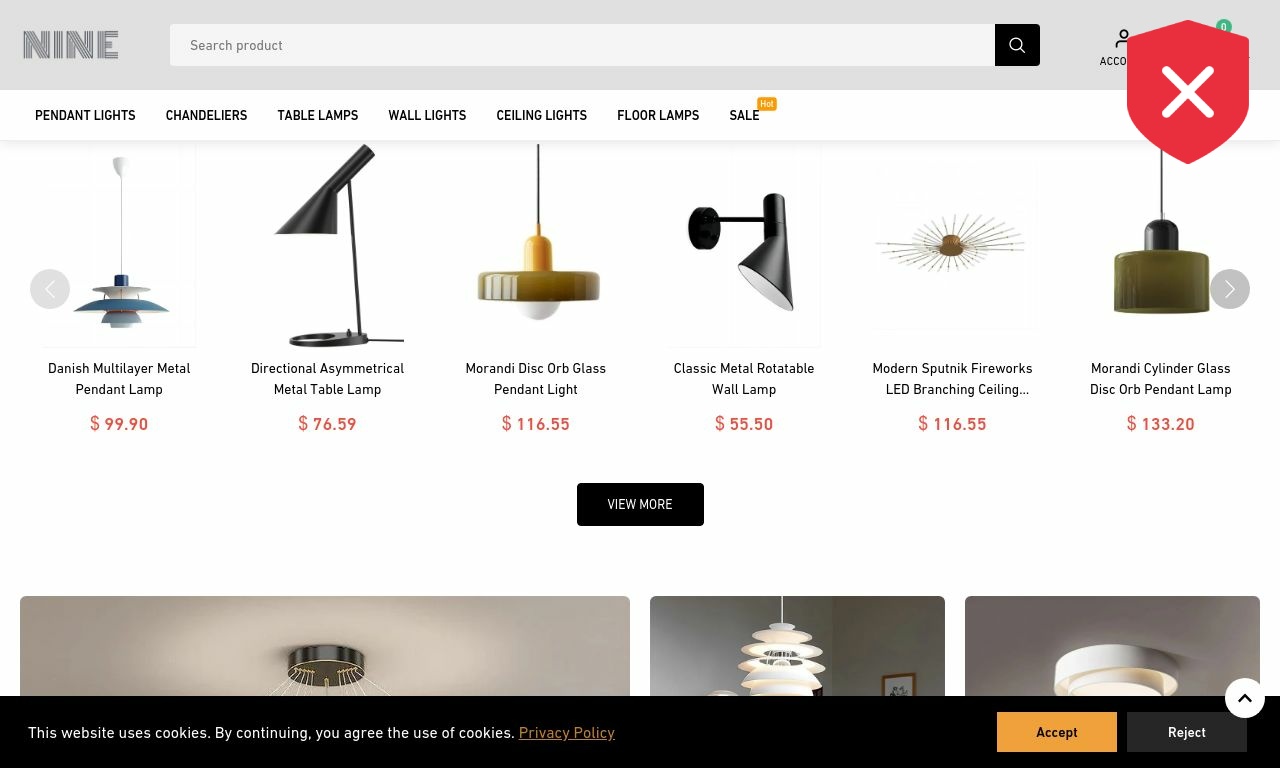Focus the Search product field
1280x768 pixels.
click(582, 45)
